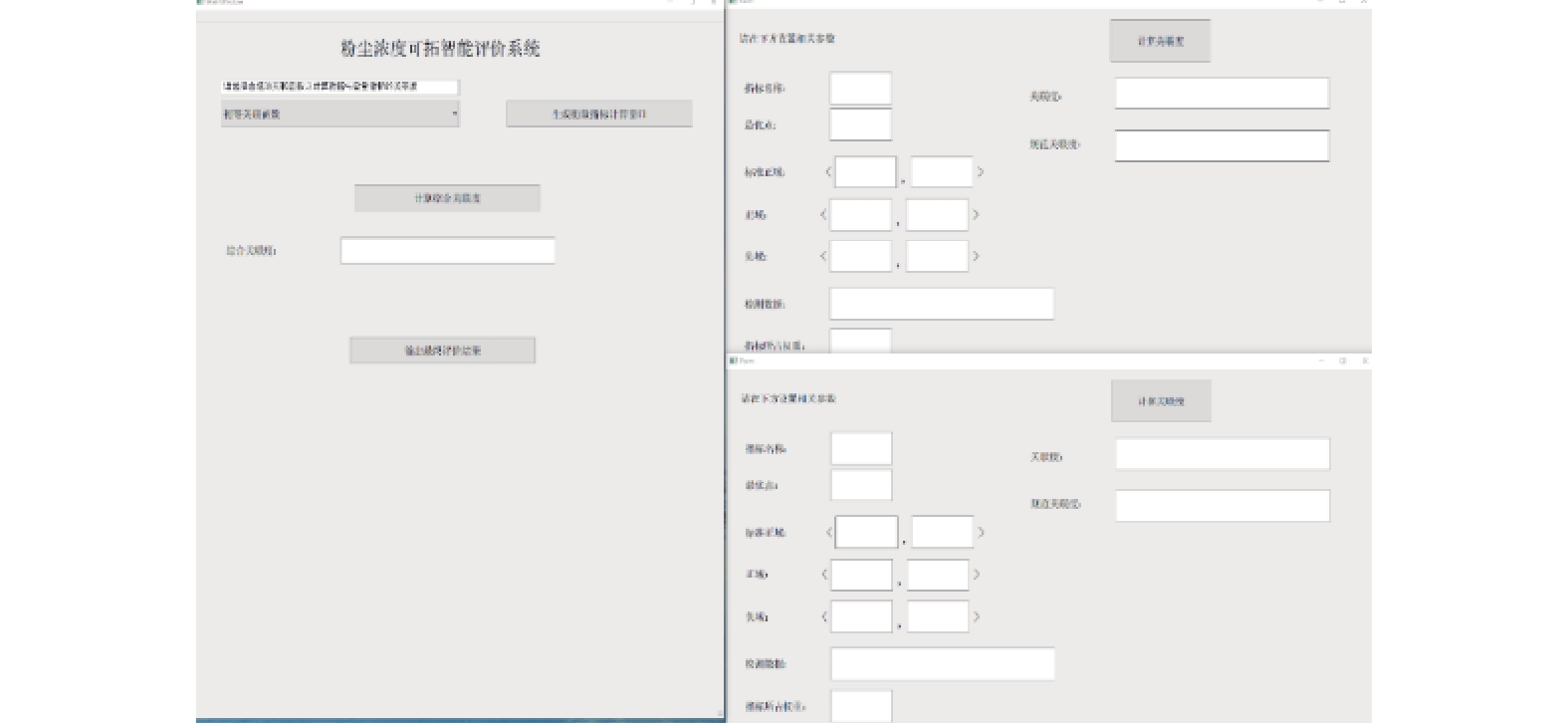1568x723 pixels.
Task: Select right 正域 box in upper form
Action: click(937, 215)
